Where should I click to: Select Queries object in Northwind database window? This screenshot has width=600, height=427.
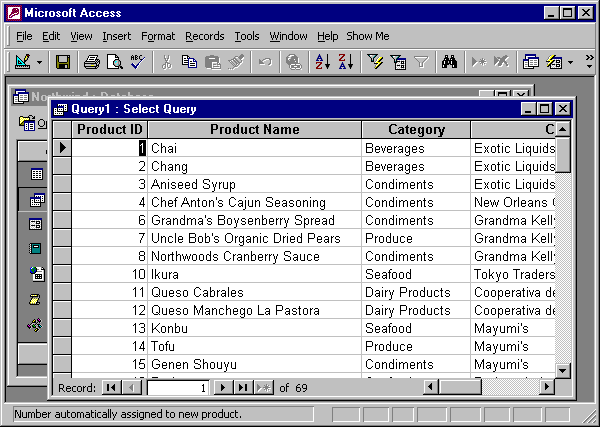pos(37,199)
